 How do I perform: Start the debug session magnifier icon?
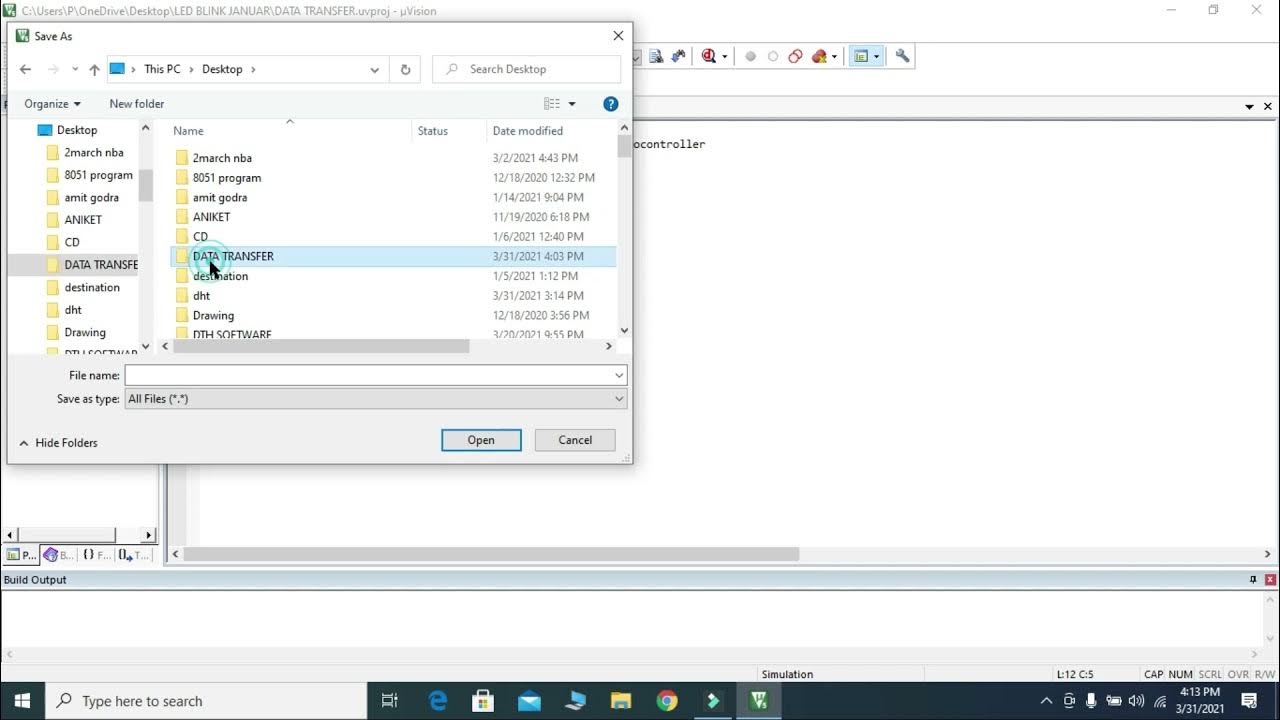(x=709, y=57)
